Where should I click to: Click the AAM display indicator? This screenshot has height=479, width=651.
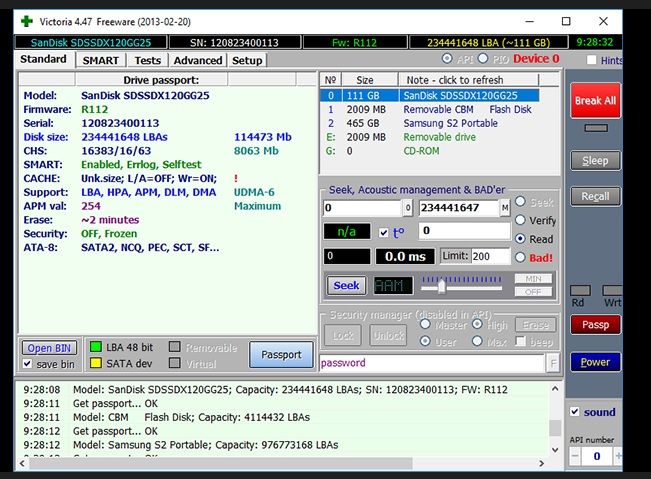[393, 286]
